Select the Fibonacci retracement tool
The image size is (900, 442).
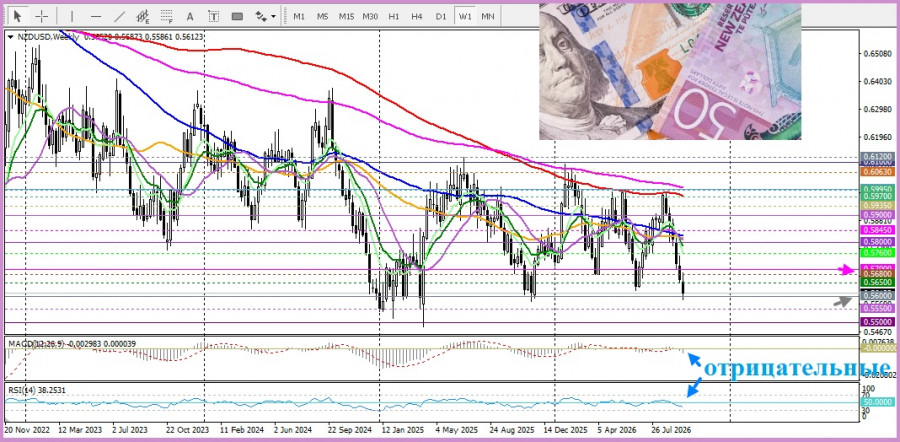[x=166, y=16]
